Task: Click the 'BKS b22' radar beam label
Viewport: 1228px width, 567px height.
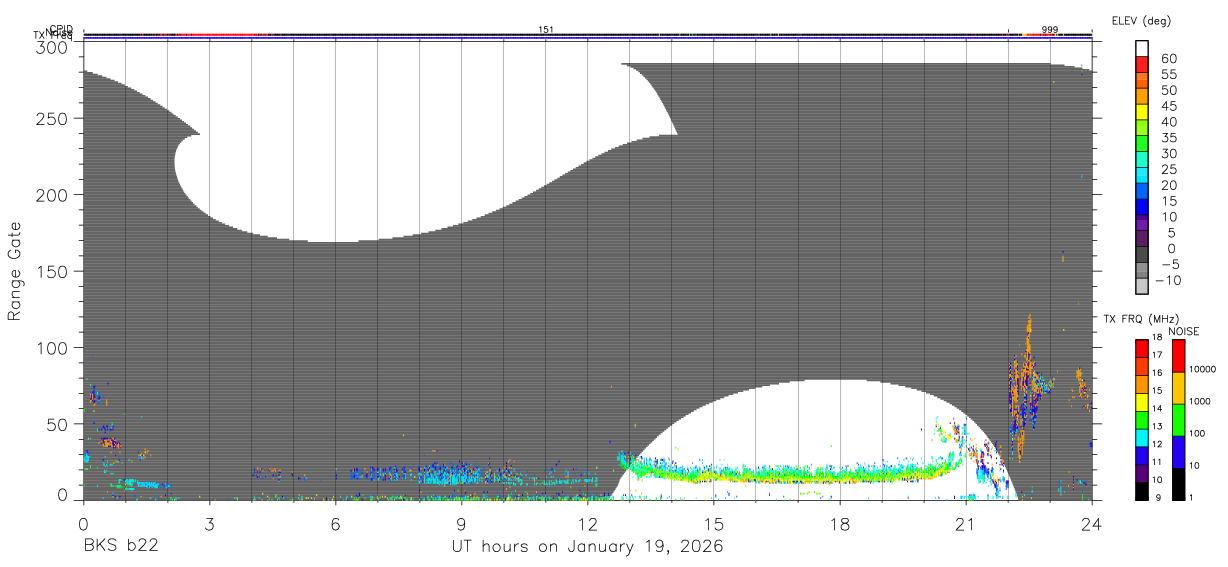Action: pos(120,547)
